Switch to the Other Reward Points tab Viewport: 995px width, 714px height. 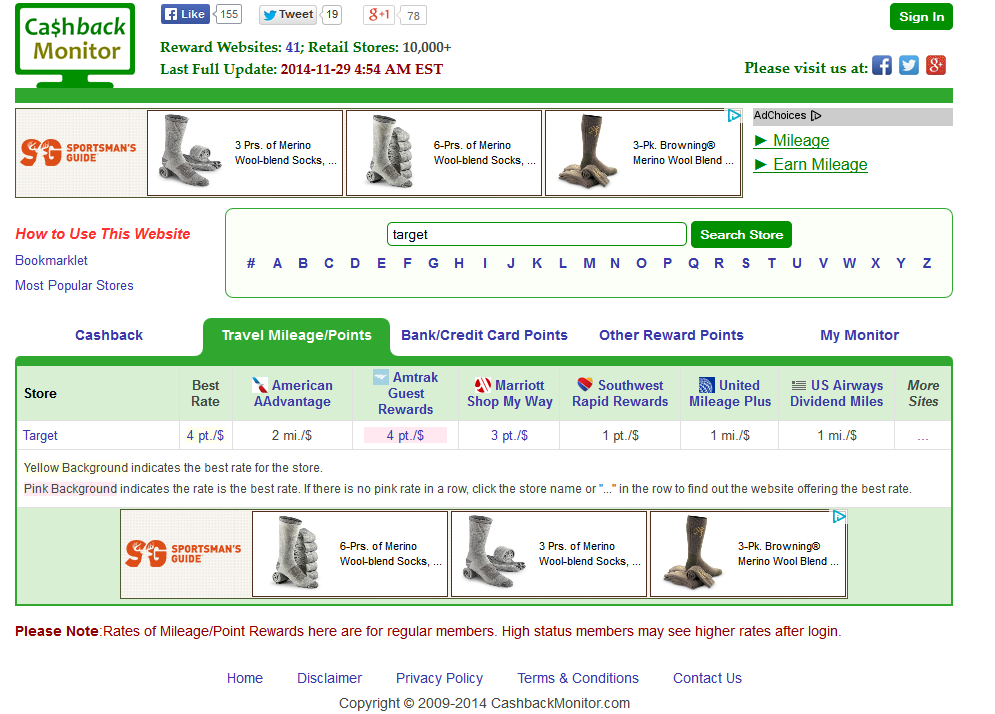(671, 335)
